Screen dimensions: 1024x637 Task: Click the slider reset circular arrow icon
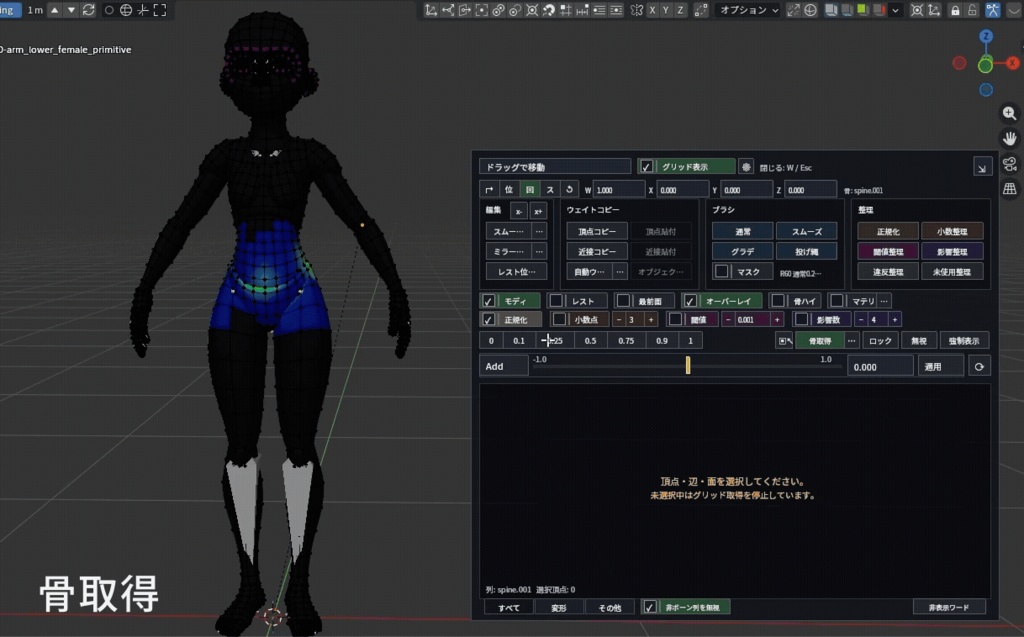tap(979, 367)
